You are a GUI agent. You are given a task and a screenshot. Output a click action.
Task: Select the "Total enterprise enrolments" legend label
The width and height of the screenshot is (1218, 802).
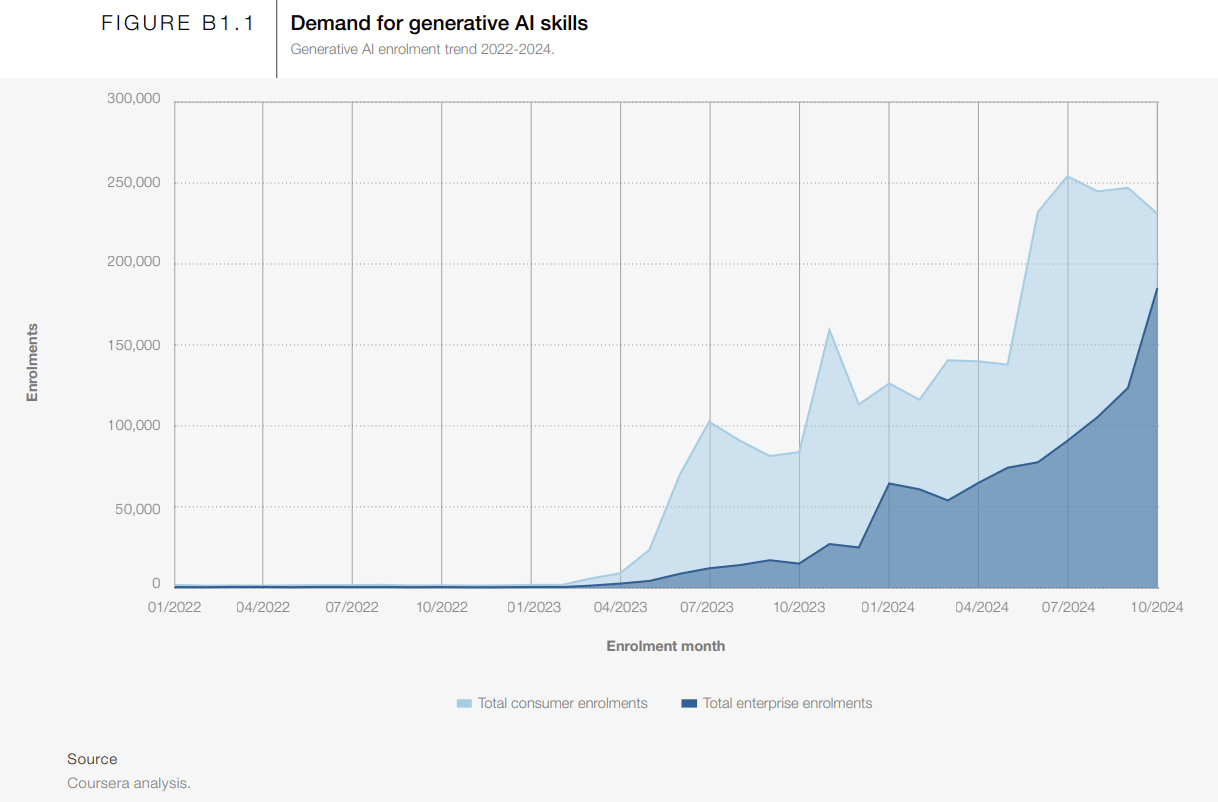click(x=787, y=703)
